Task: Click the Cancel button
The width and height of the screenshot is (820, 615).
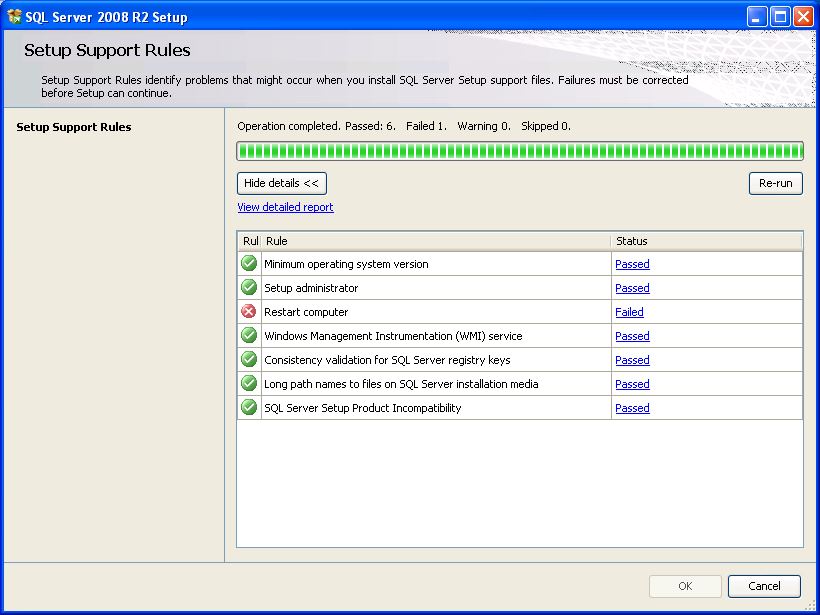Action: coord(764,586)
